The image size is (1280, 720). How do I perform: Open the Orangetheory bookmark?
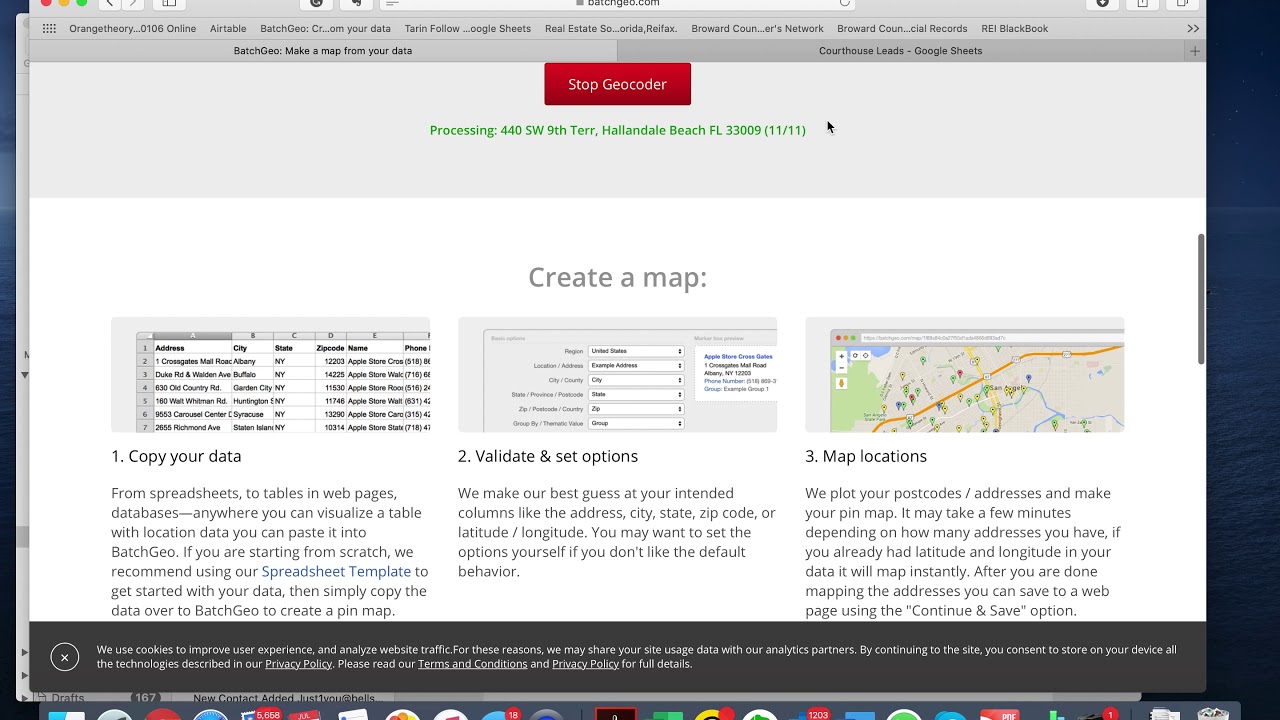click(x=132, y=29)
